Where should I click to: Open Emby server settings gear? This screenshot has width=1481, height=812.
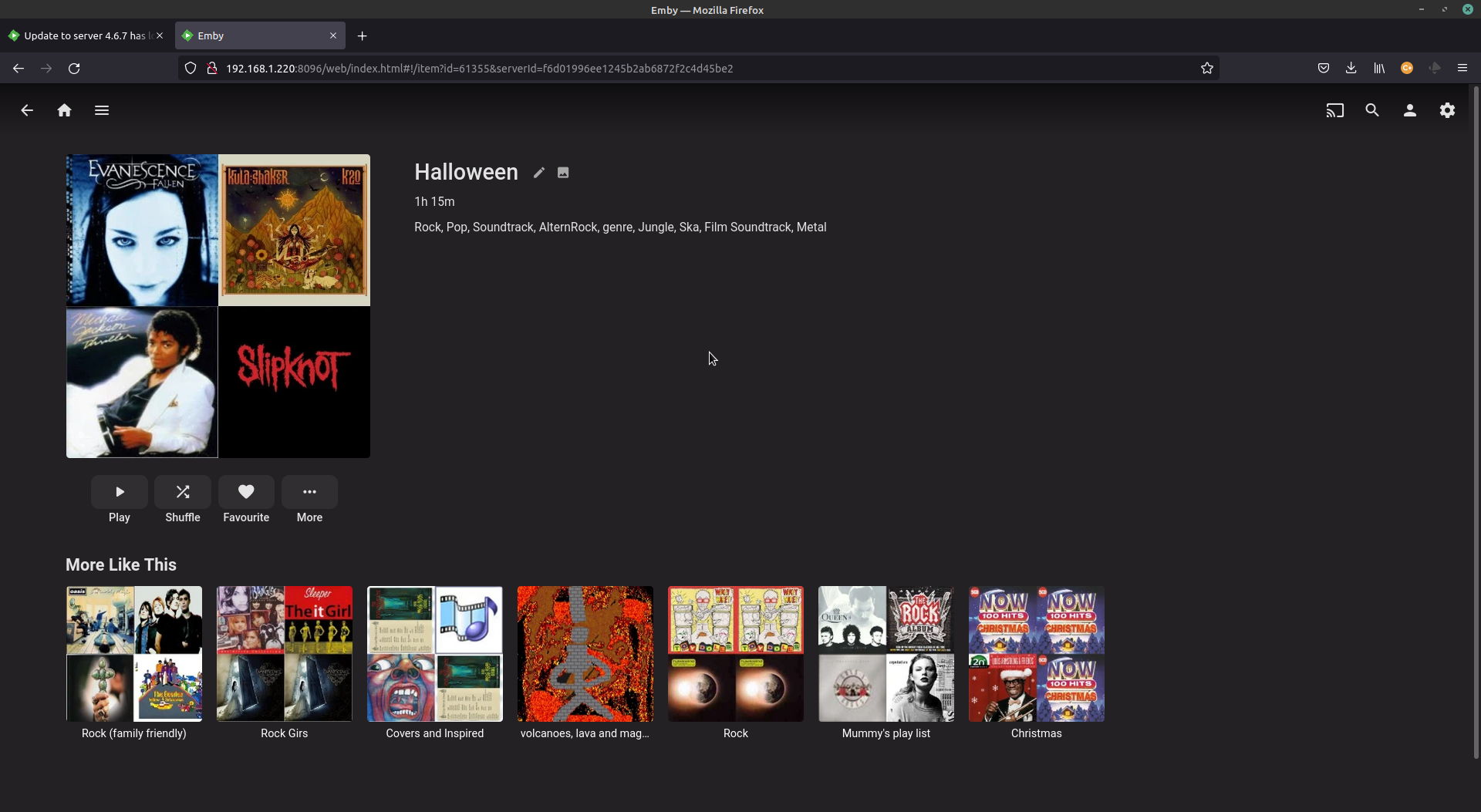pos(1447,110)
